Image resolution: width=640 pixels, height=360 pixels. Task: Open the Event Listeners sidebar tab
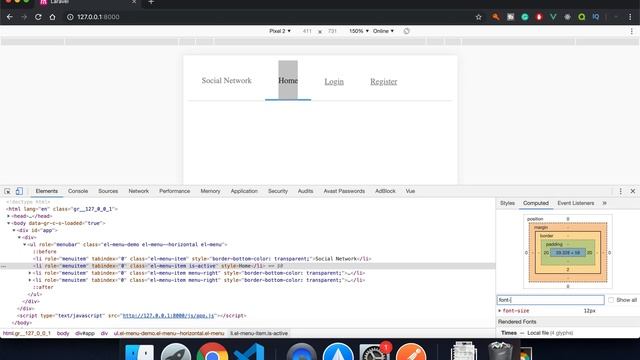click(576, 203)
